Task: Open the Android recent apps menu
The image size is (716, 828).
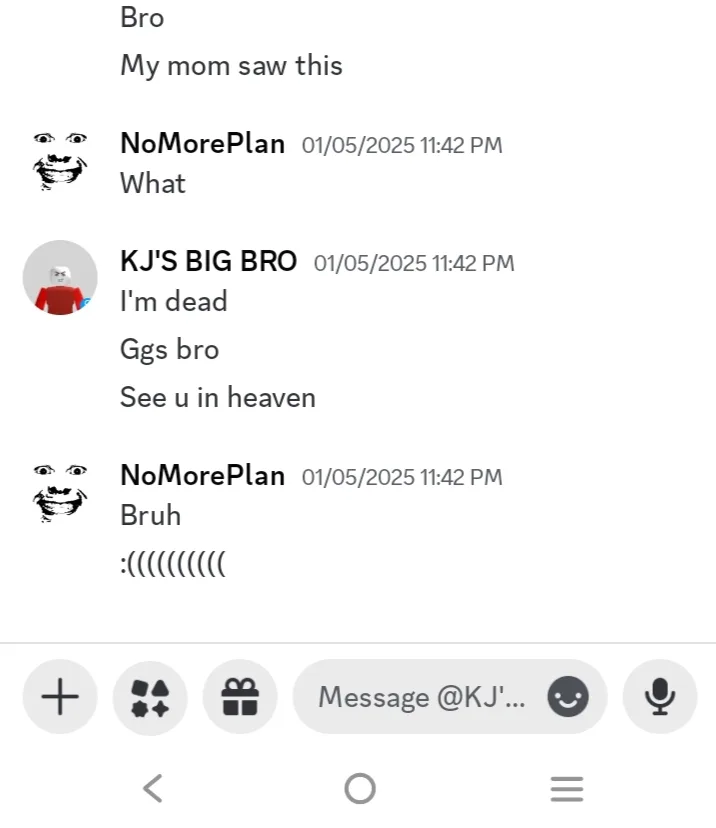Action: 567,788
